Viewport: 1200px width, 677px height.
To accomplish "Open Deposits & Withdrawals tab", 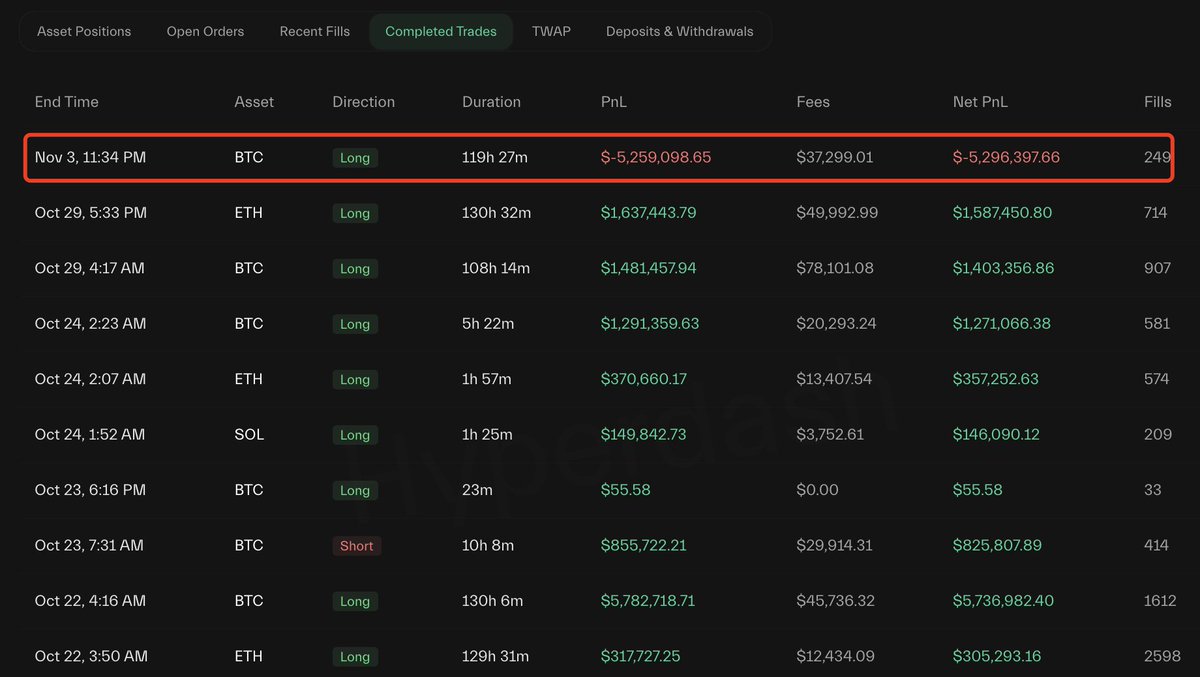I will 680,31.
